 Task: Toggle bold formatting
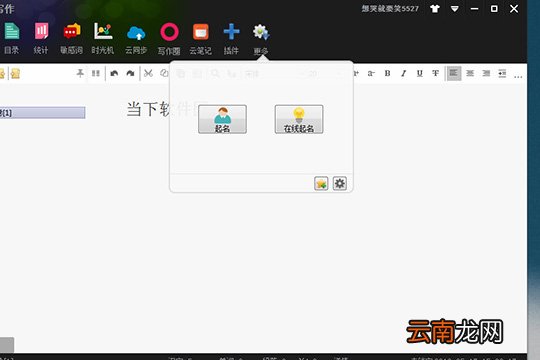coord(387,73)
